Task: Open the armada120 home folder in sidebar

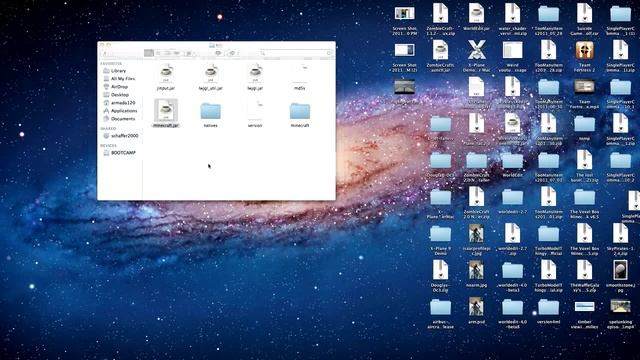Action: pos(119,103)
